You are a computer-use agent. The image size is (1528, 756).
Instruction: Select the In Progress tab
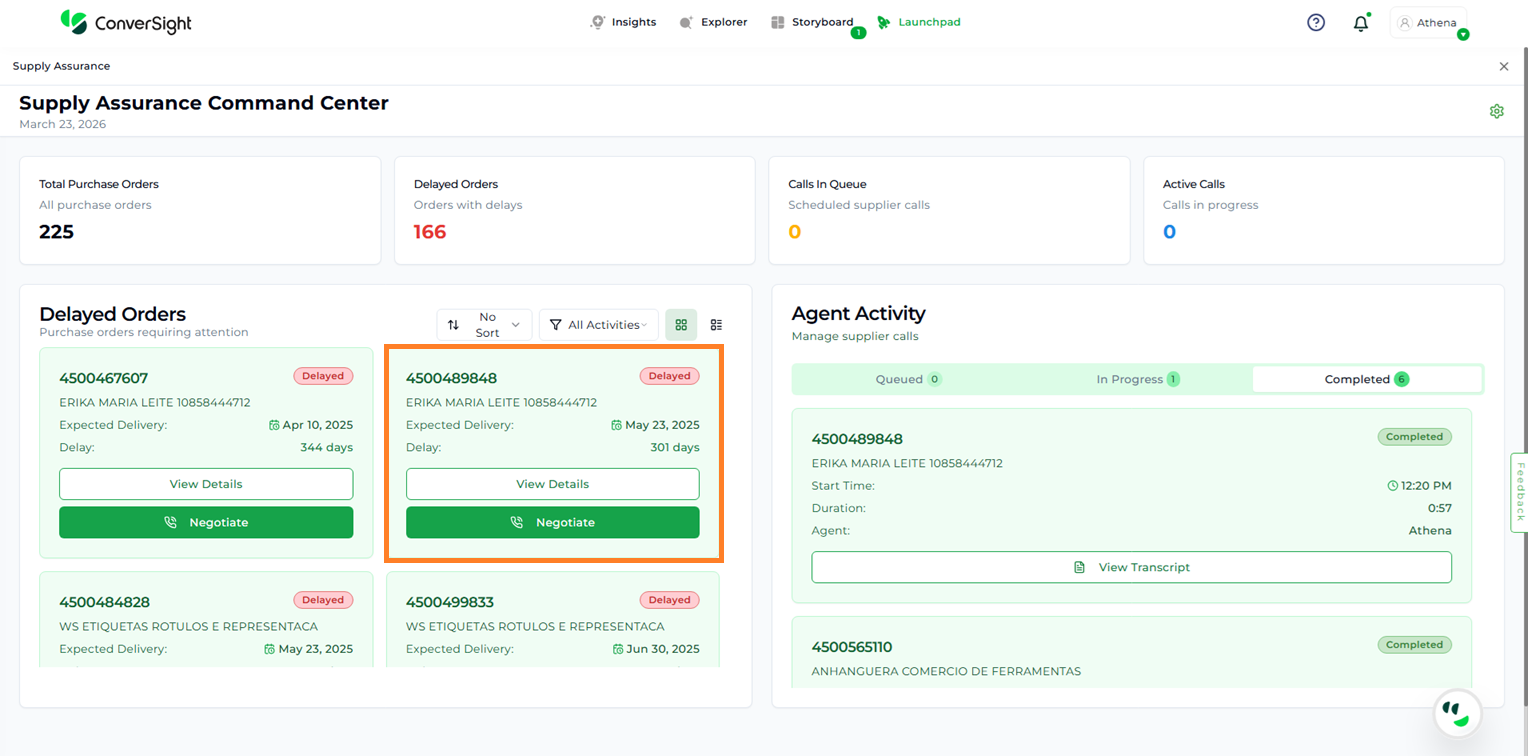1137,379
